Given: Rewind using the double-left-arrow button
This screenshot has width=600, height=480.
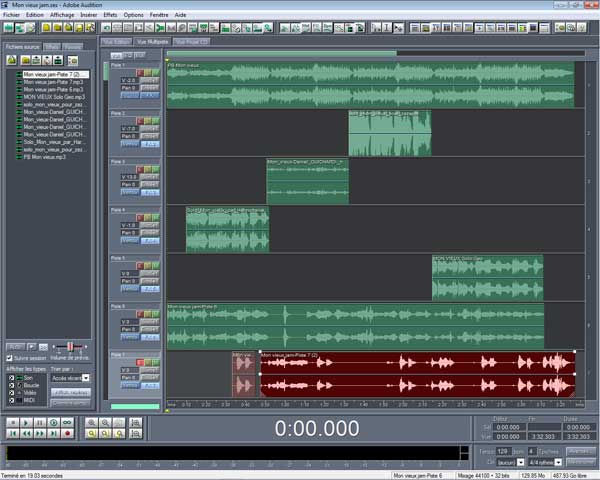Looking at the screenshot, I should point(26,434).
